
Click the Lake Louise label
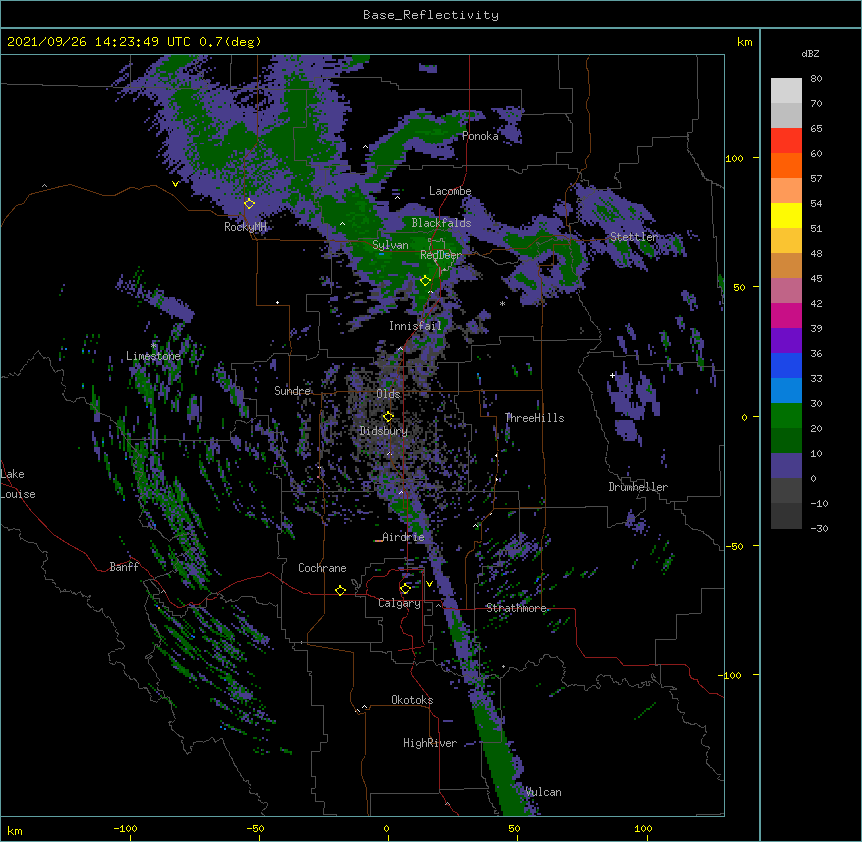[x=18, y=484]
